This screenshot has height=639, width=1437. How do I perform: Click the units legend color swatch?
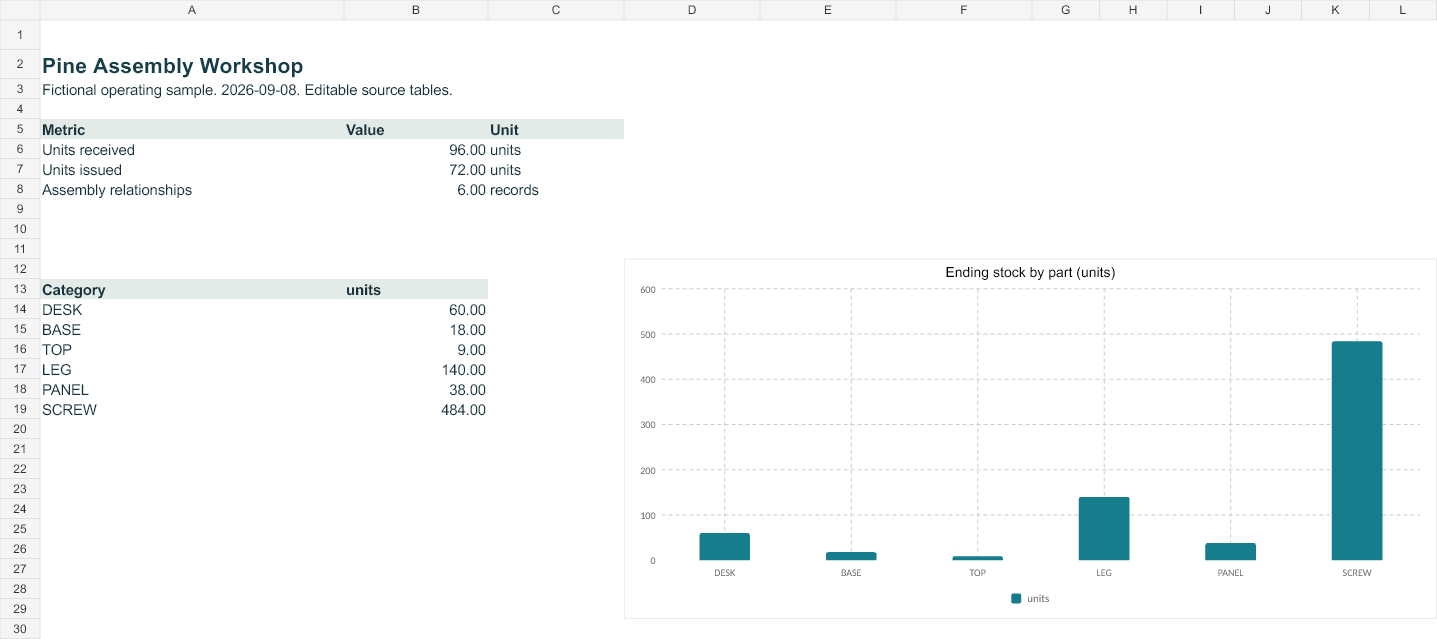(x=1016, y=598)
